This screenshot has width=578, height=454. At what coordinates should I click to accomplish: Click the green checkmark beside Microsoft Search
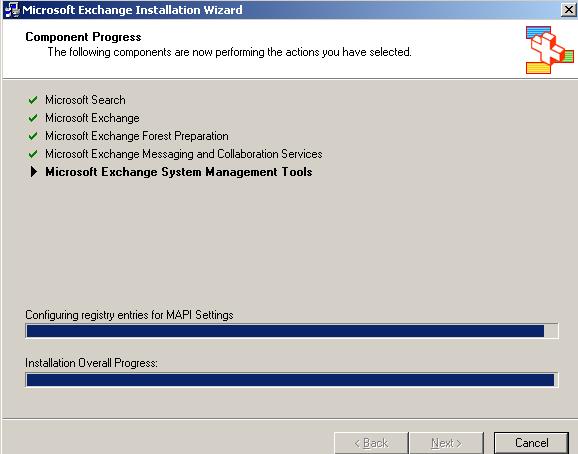click(x=33, y=100)
